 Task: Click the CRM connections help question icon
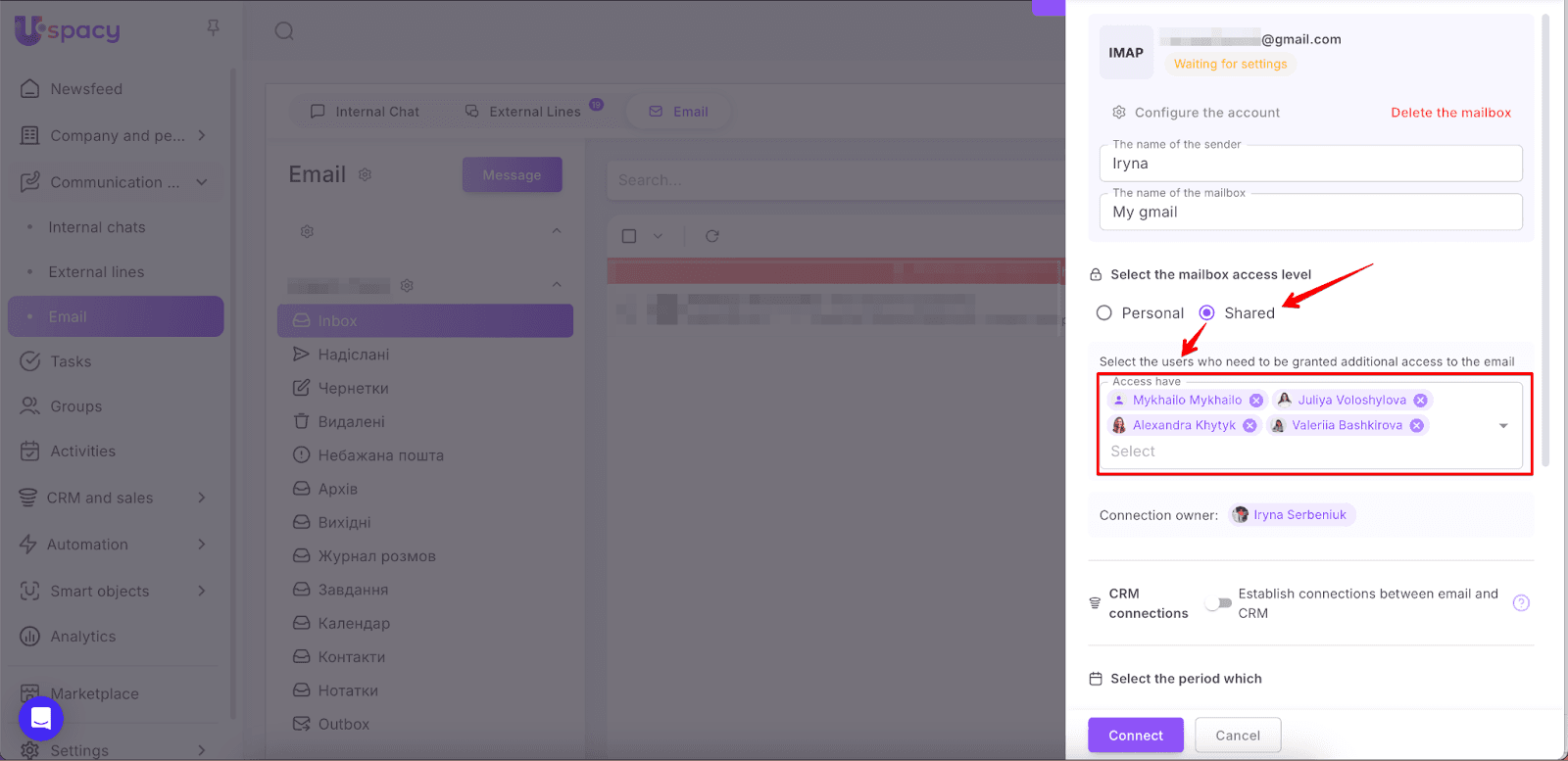[x=1521, y=603]
